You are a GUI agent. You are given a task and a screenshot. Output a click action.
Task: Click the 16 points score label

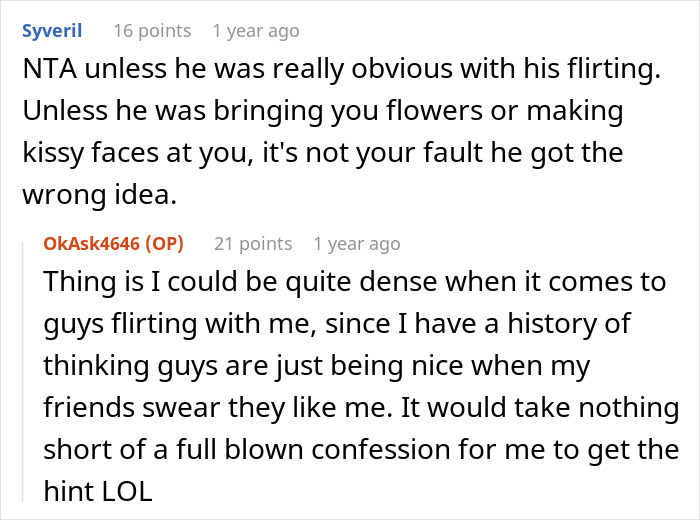tap(152, 31)
